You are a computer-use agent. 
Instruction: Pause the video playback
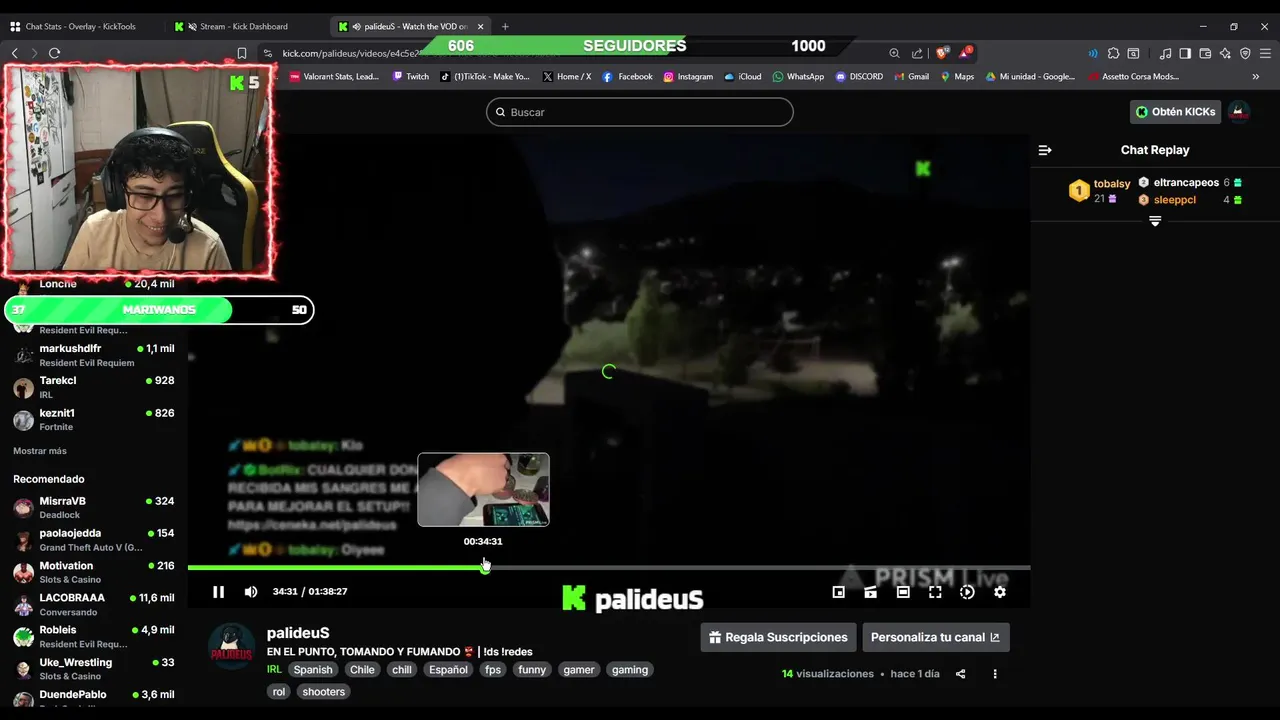(x=218, y=592)
